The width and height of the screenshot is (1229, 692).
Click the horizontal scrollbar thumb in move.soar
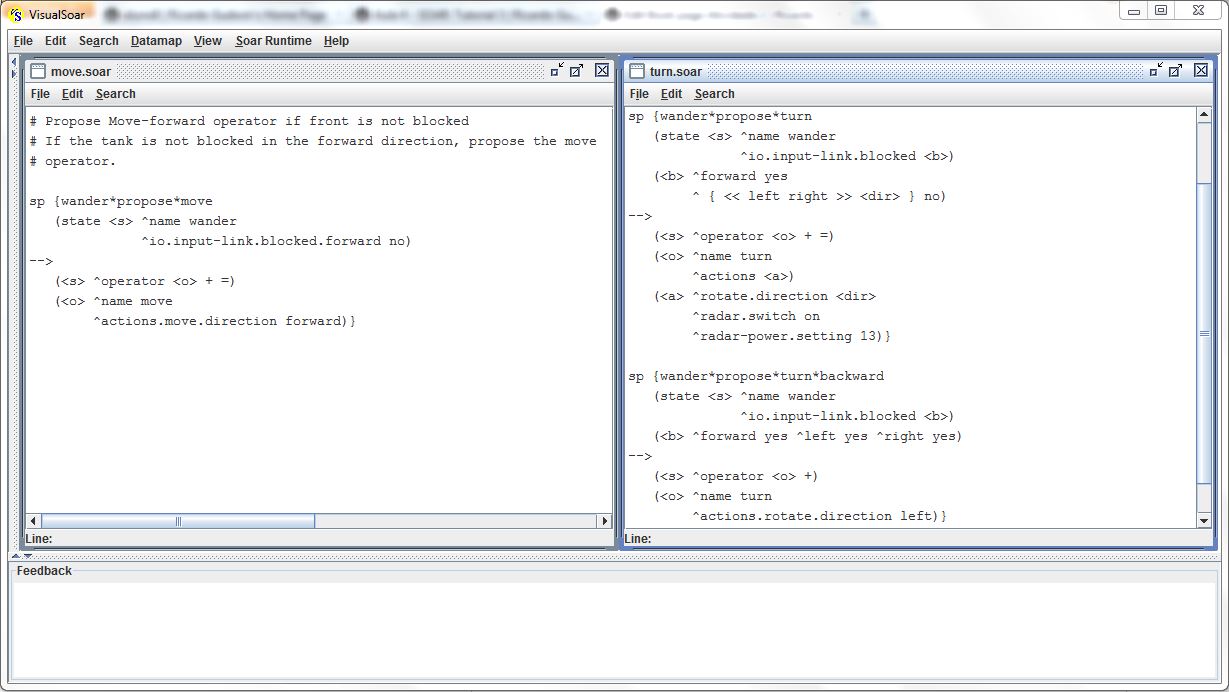click(x=178, y=521)
